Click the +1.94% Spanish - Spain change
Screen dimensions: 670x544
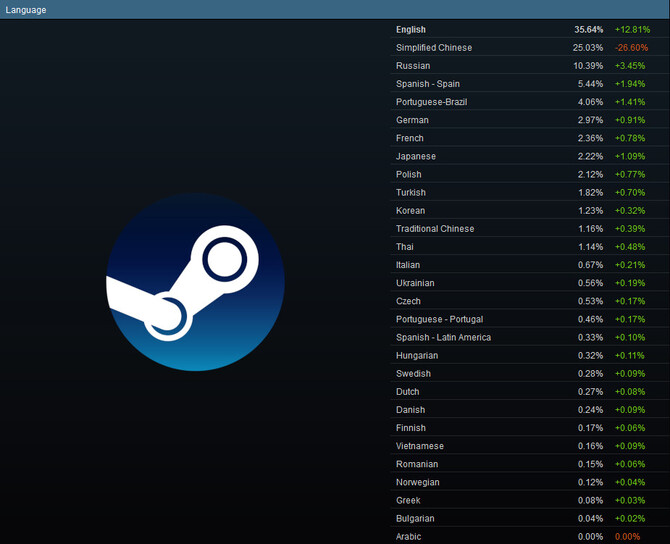pyautogui.click(x=630, y=84)
